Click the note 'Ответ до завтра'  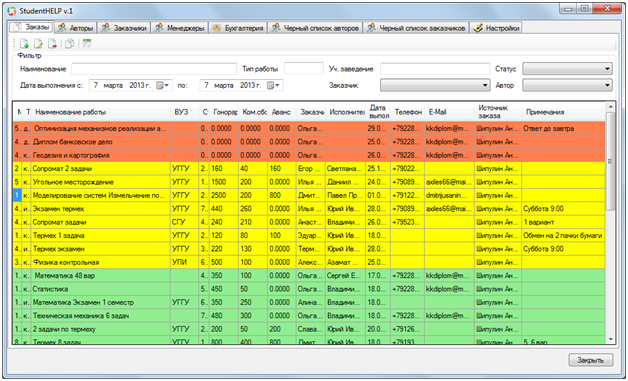(563, 129)
